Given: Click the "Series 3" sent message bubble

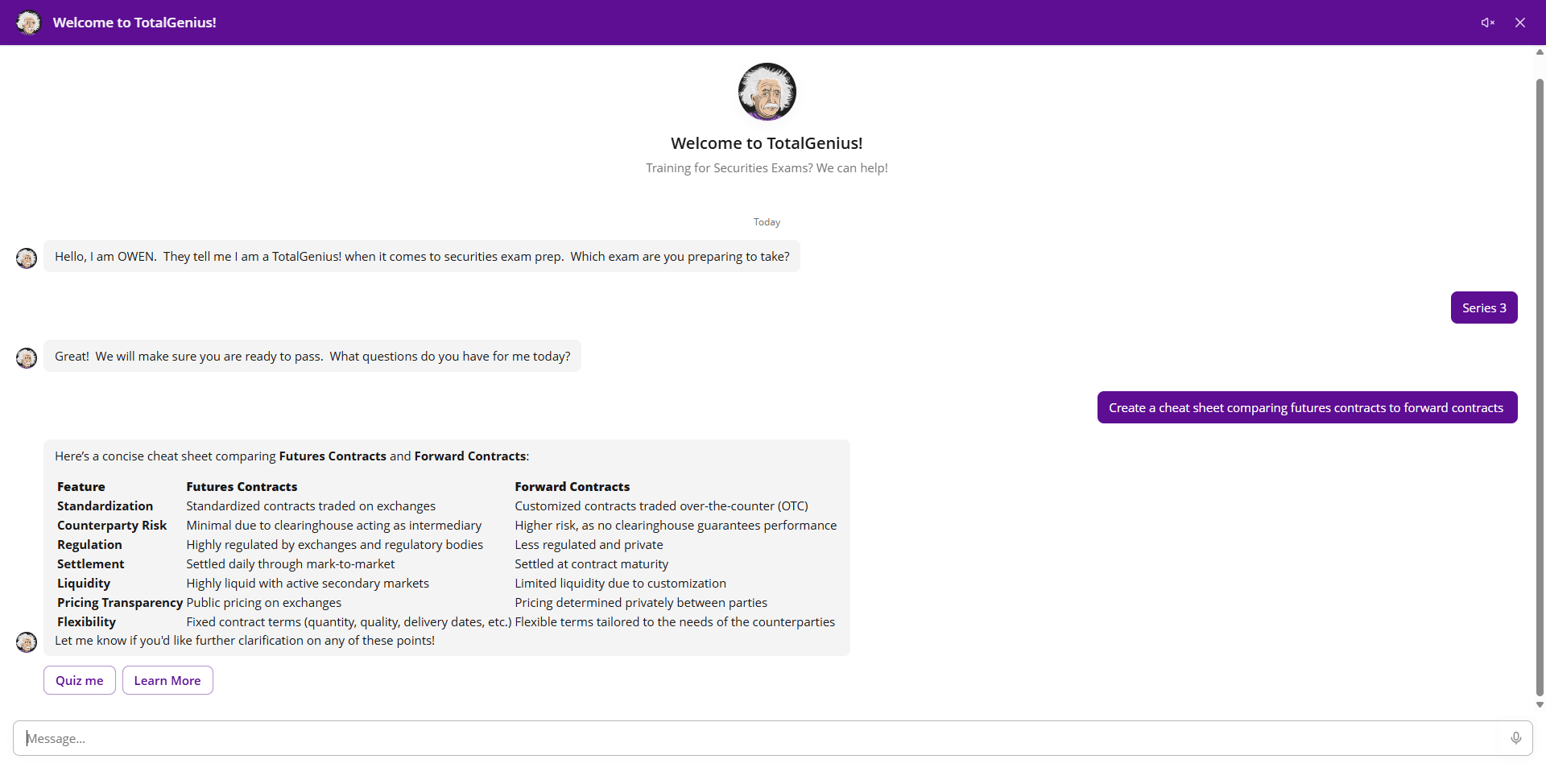Looking at the screenshot, I should (x=1484, y=307).
